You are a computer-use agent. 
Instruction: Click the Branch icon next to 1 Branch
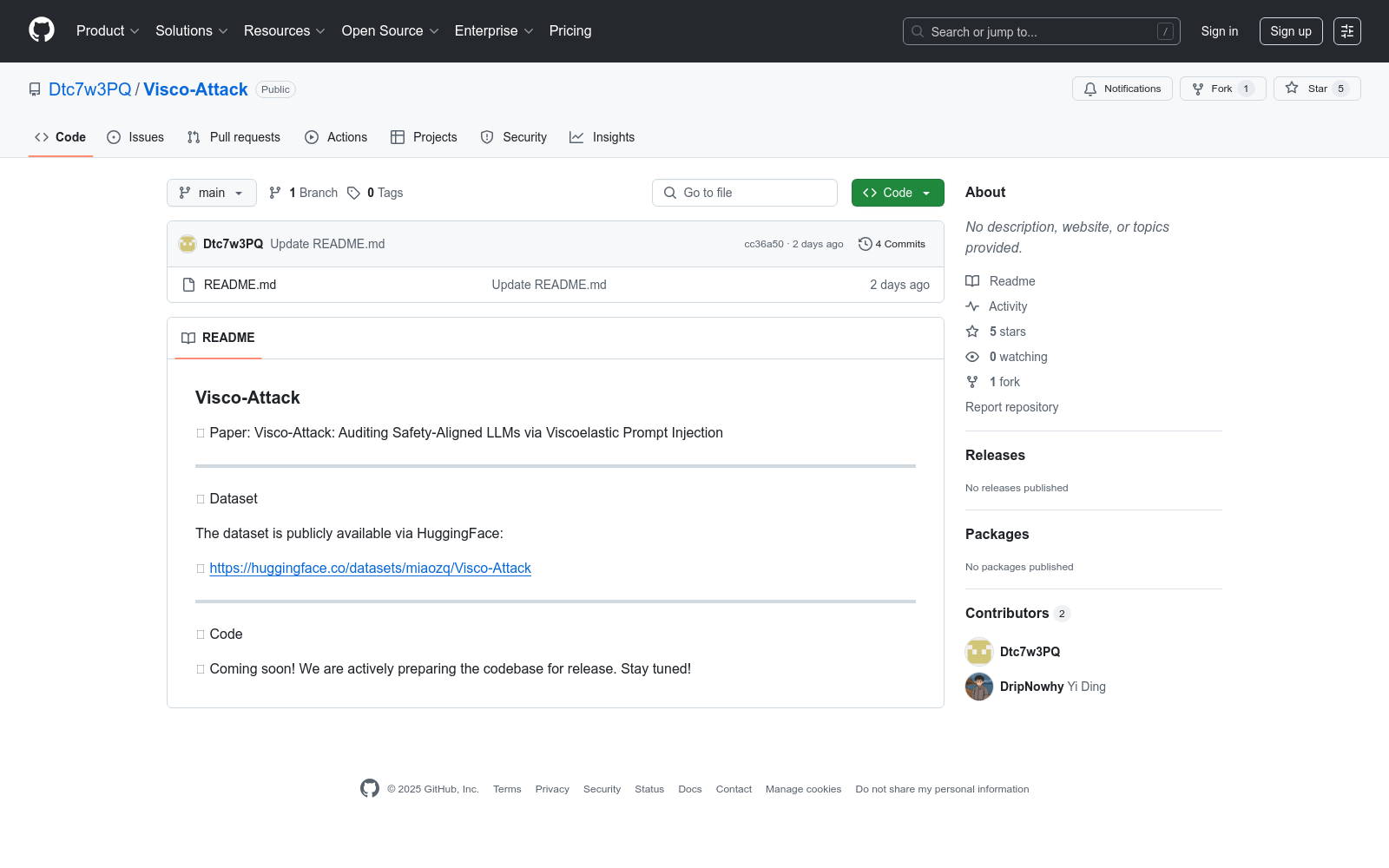(275, 193)
